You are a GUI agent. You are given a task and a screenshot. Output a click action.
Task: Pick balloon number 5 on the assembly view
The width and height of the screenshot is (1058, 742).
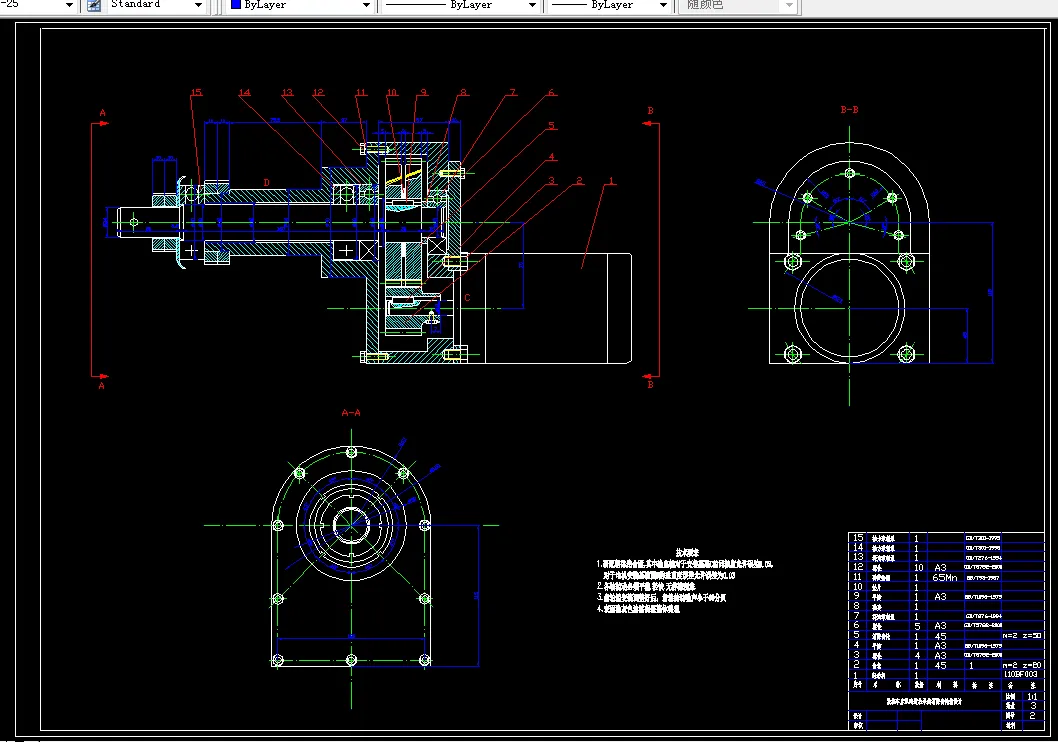[x=551, y=125]
